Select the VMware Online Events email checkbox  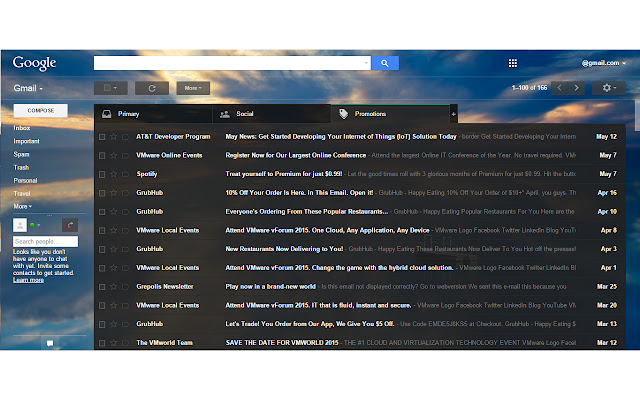(102, 156)
